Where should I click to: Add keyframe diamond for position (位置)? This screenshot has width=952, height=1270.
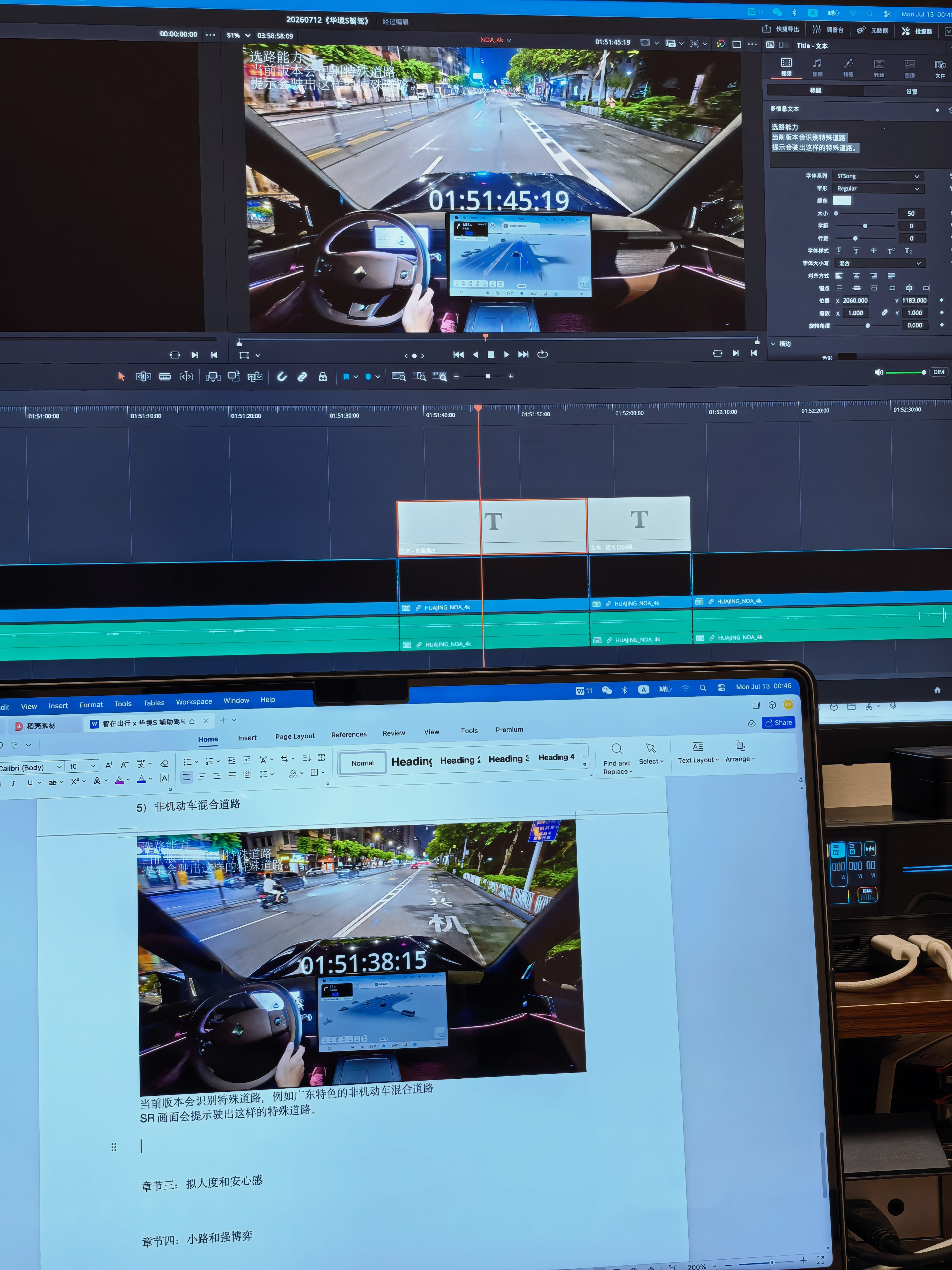[x=941, y=300]
